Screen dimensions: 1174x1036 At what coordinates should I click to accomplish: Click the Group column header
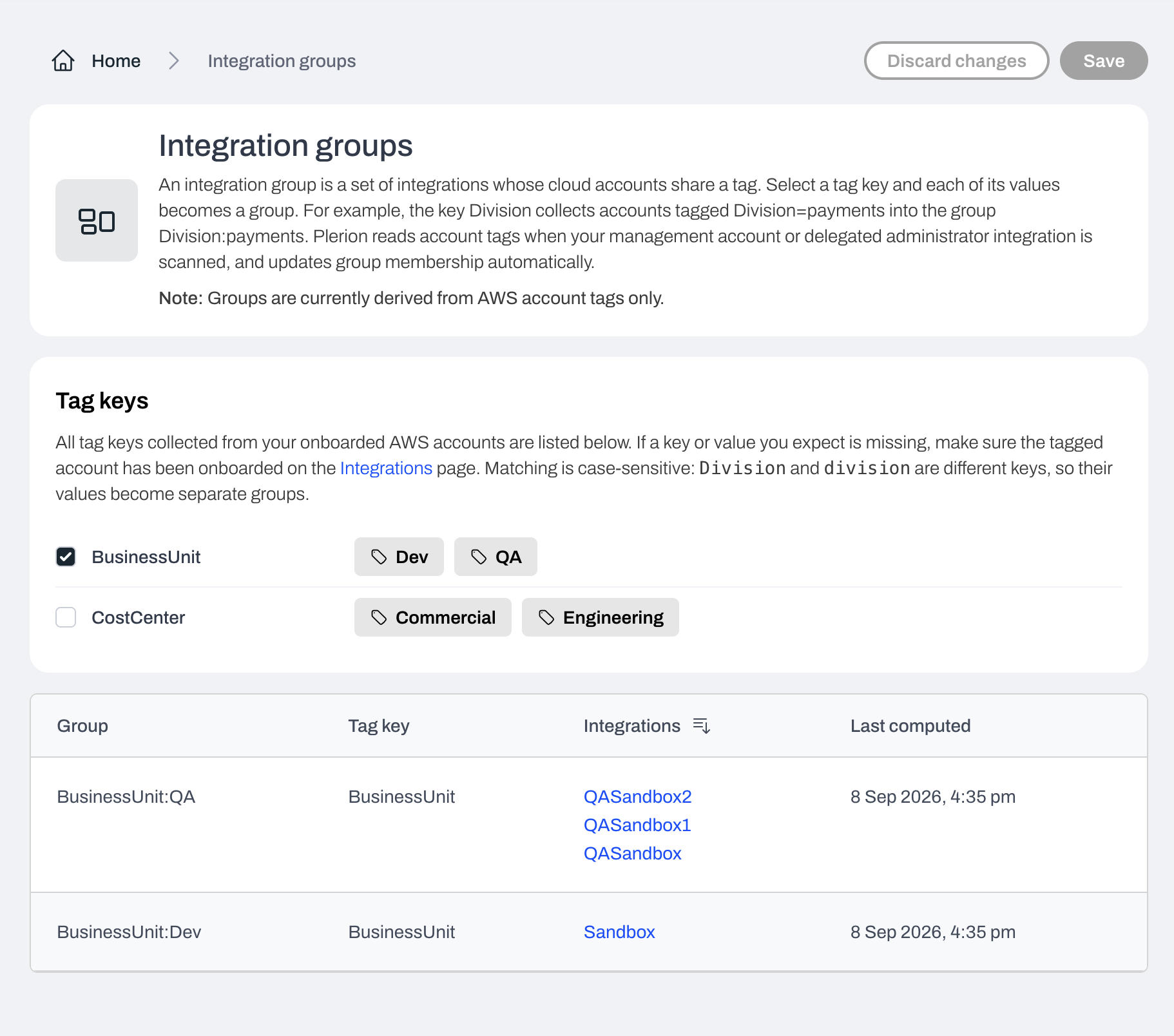click(x=82, y=725)
